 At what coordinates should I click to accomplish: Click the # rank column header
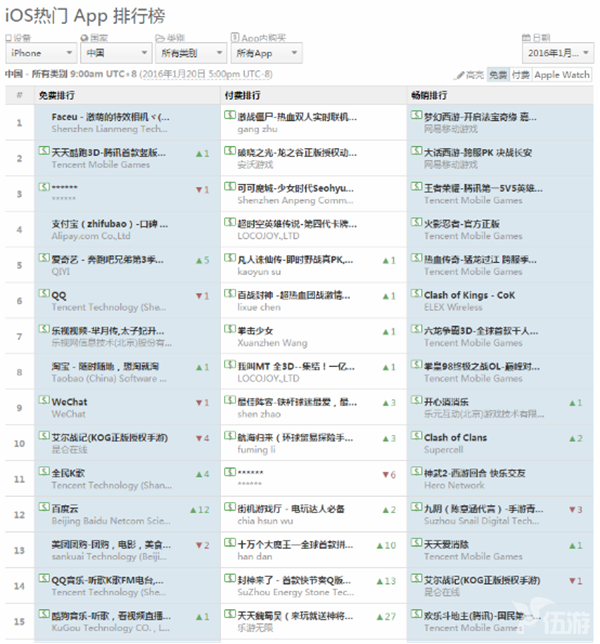(19, 95)
